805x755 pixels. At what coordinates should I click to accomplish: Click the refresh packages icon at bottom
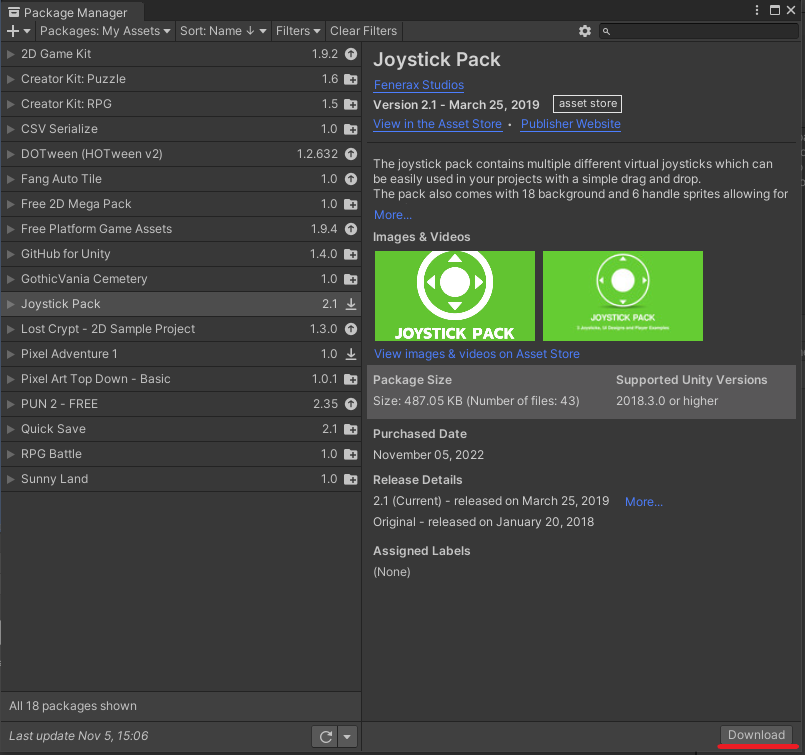click(324, 736)
